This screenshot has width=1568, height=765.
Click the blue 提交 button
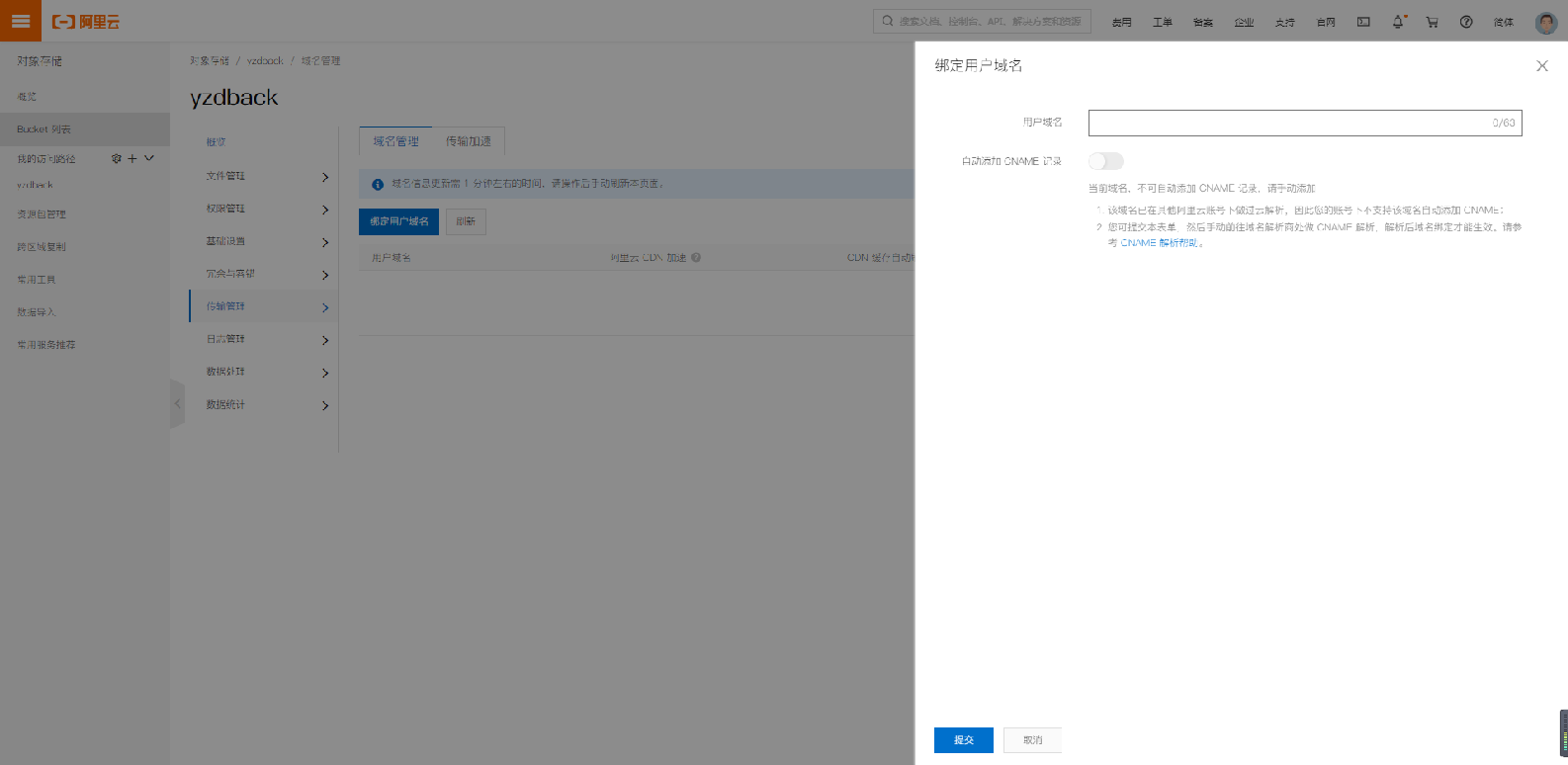[964, 740]
